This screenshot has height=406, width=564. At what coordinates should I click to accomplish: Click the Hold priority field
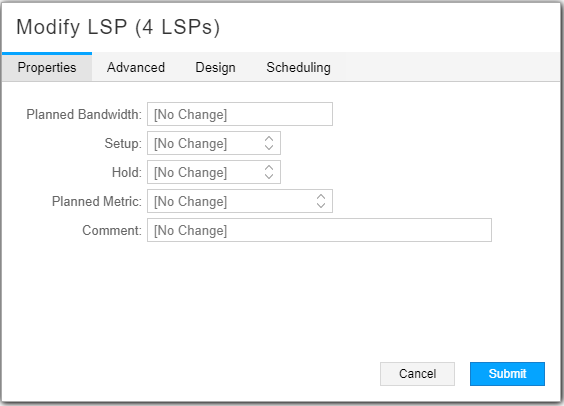tap(214, 172)
